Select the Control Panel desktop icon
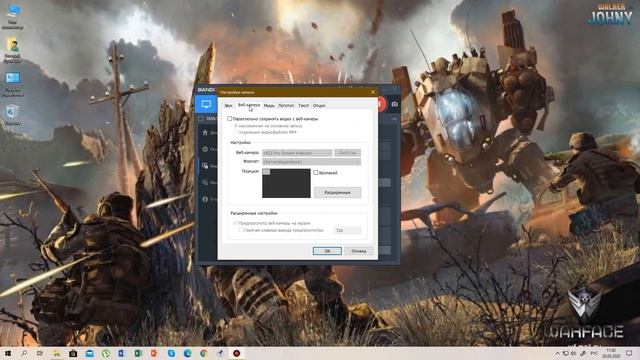Image resolution: width=640 pixels, height=360 pixels. coord(13,84)
